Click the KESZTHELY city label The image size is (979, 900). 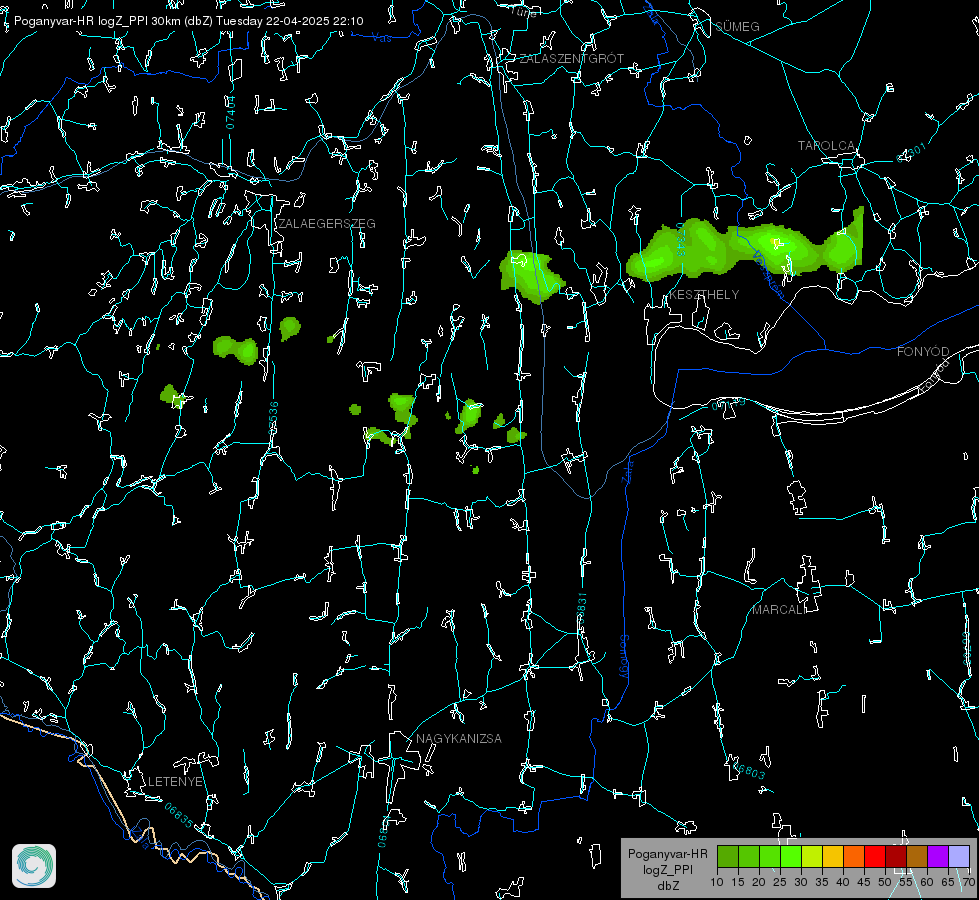click(x=704, y=295)
